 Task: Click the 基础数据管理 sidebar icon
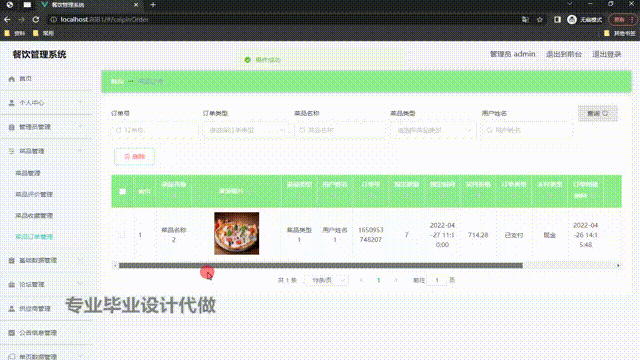point(11,260)
